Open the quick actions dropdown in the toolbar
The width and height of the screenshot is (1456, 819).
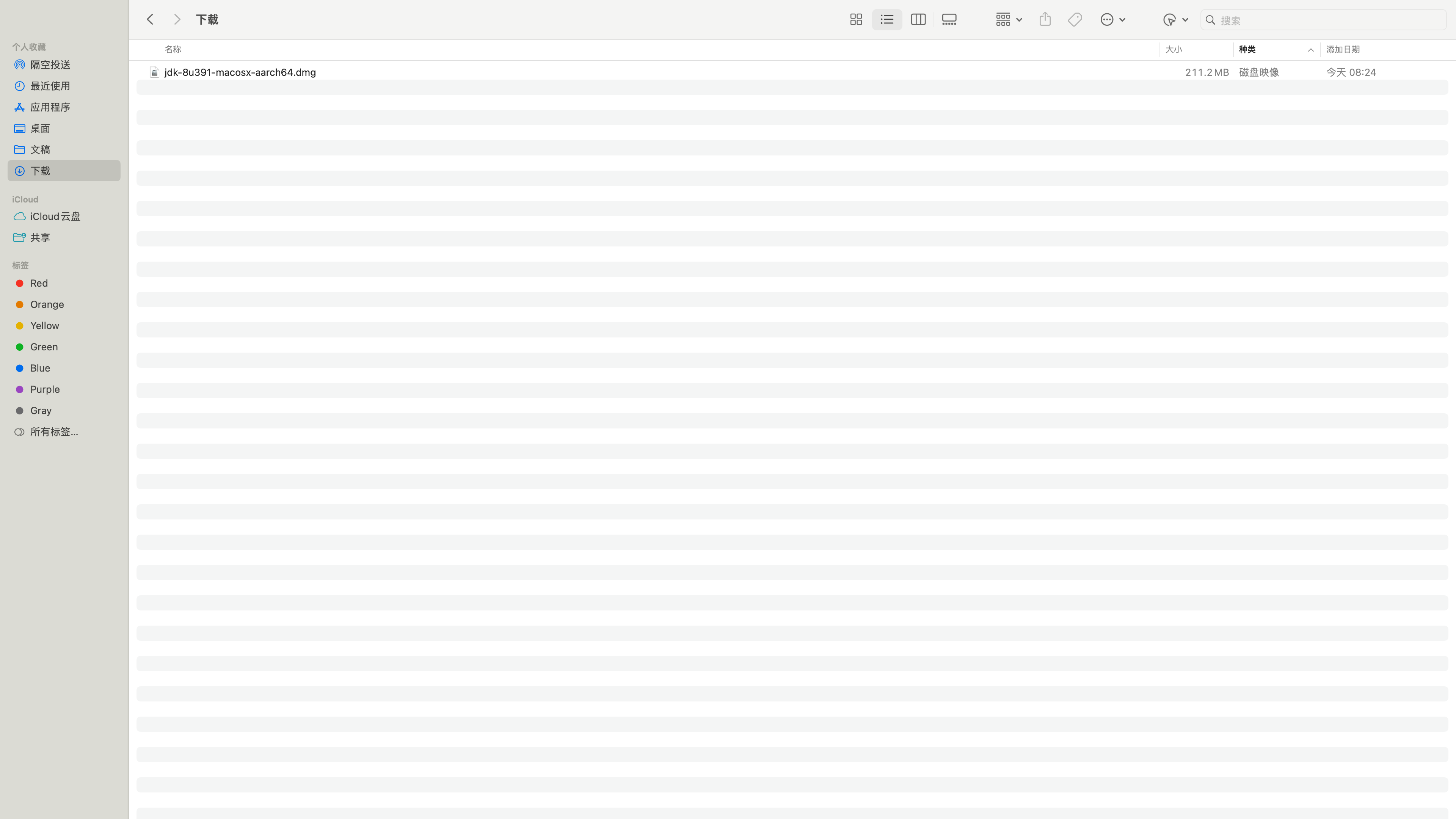(1176, 20)
